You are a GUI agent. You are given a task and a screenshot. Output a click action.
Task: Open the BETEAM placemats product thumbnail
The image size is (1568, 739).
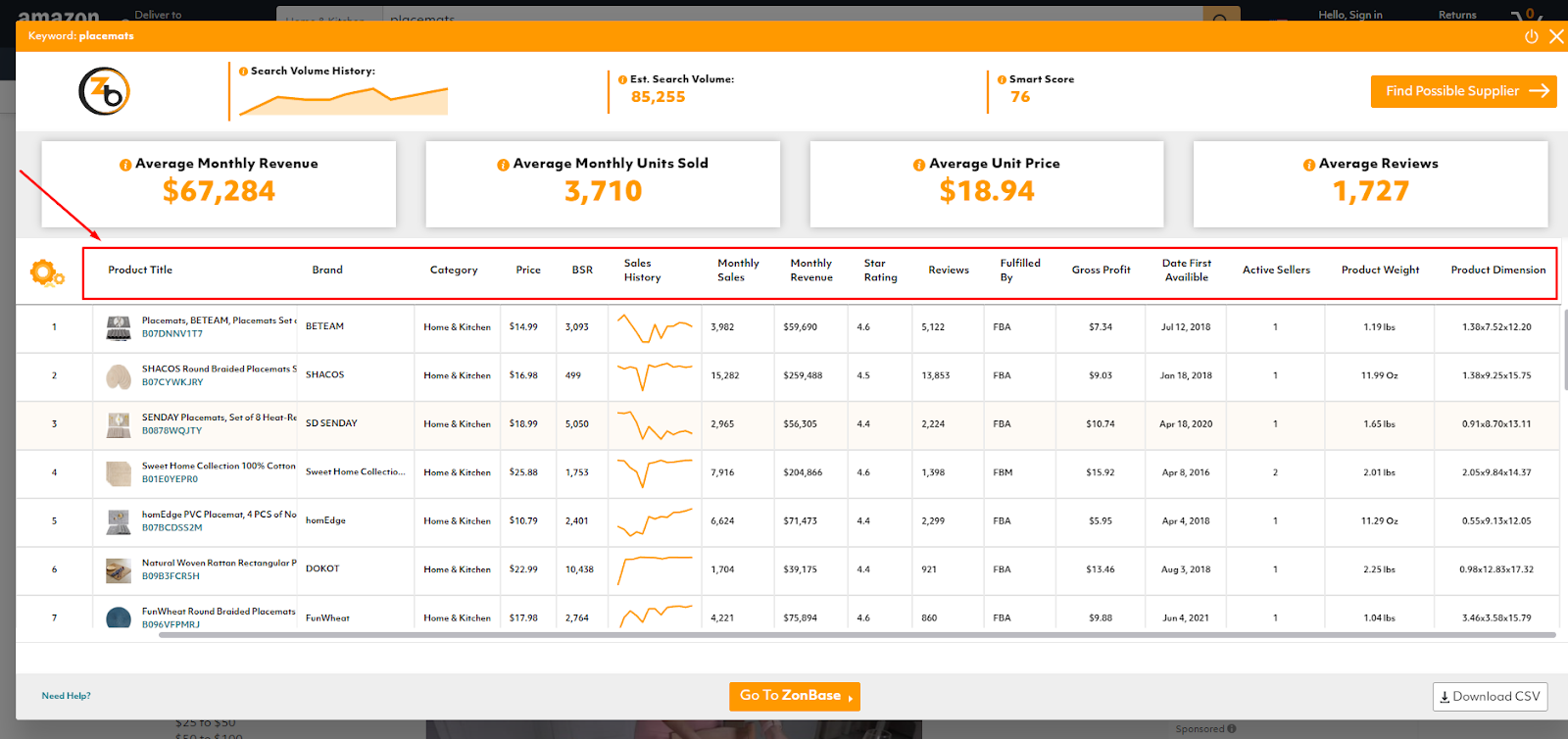(x=119, y=328)
